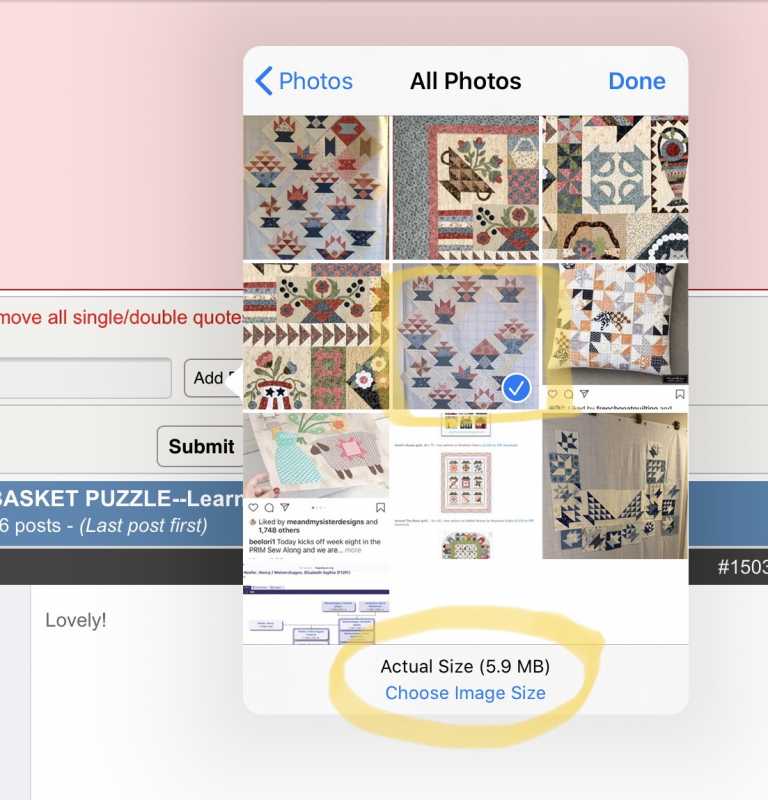Tap the bookmark icon under pillow photo
Viewport: 768px width, 800px height.
(x=680, y=394)
